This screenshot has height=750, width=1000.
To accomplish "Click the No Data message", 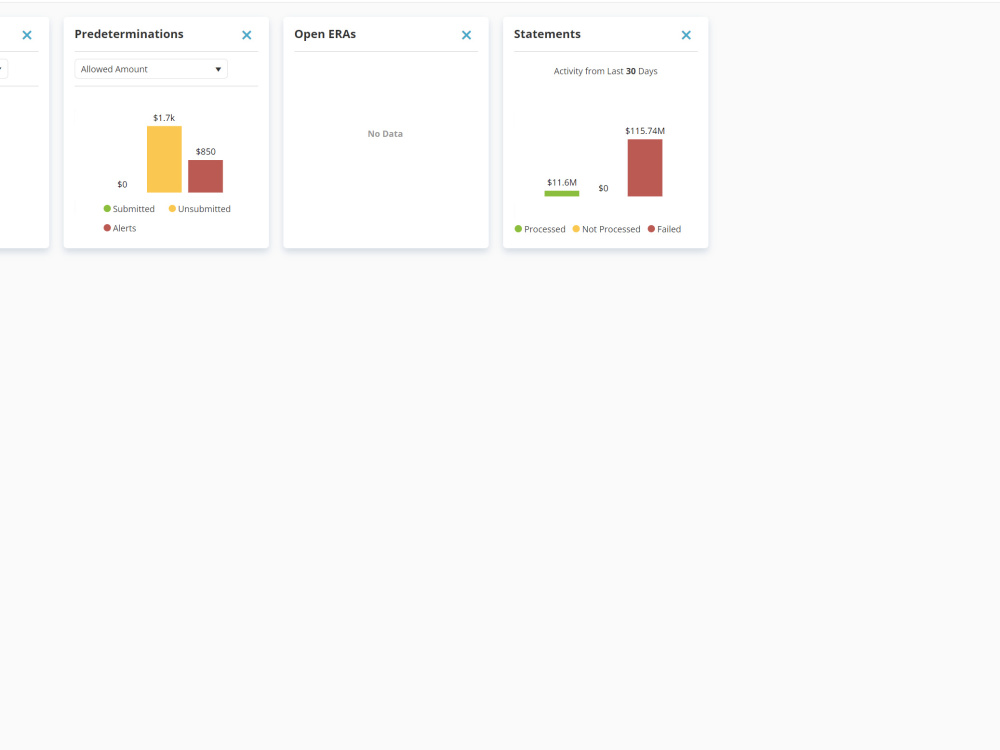I will (385, 133).
